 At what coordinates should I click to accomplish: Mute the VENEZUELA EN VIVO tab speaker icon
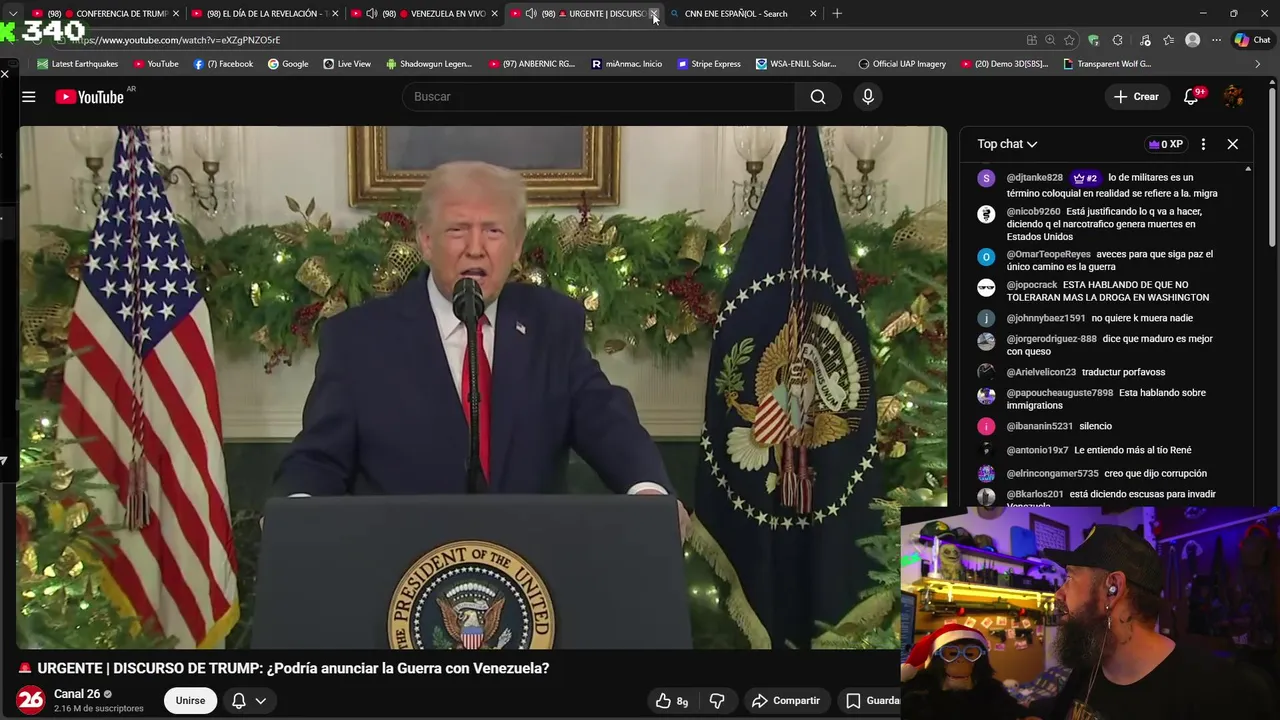coord(372,14)
